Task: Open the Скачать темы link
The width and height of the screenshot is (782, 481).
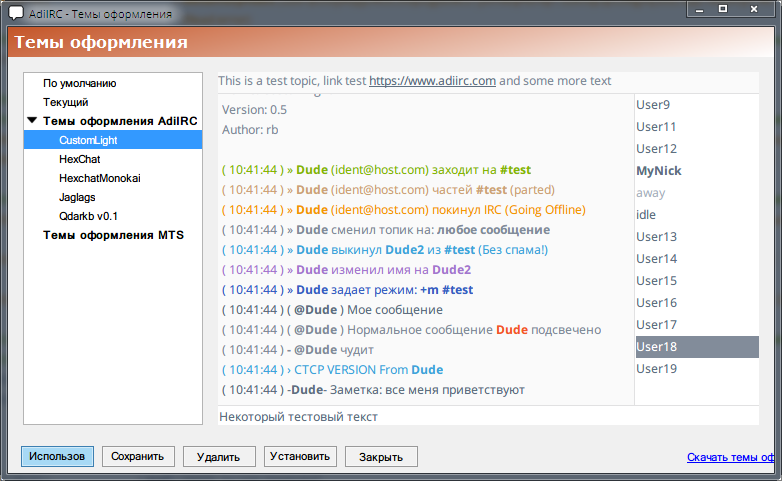Action: pyautogui.click(x=730, y=457)
